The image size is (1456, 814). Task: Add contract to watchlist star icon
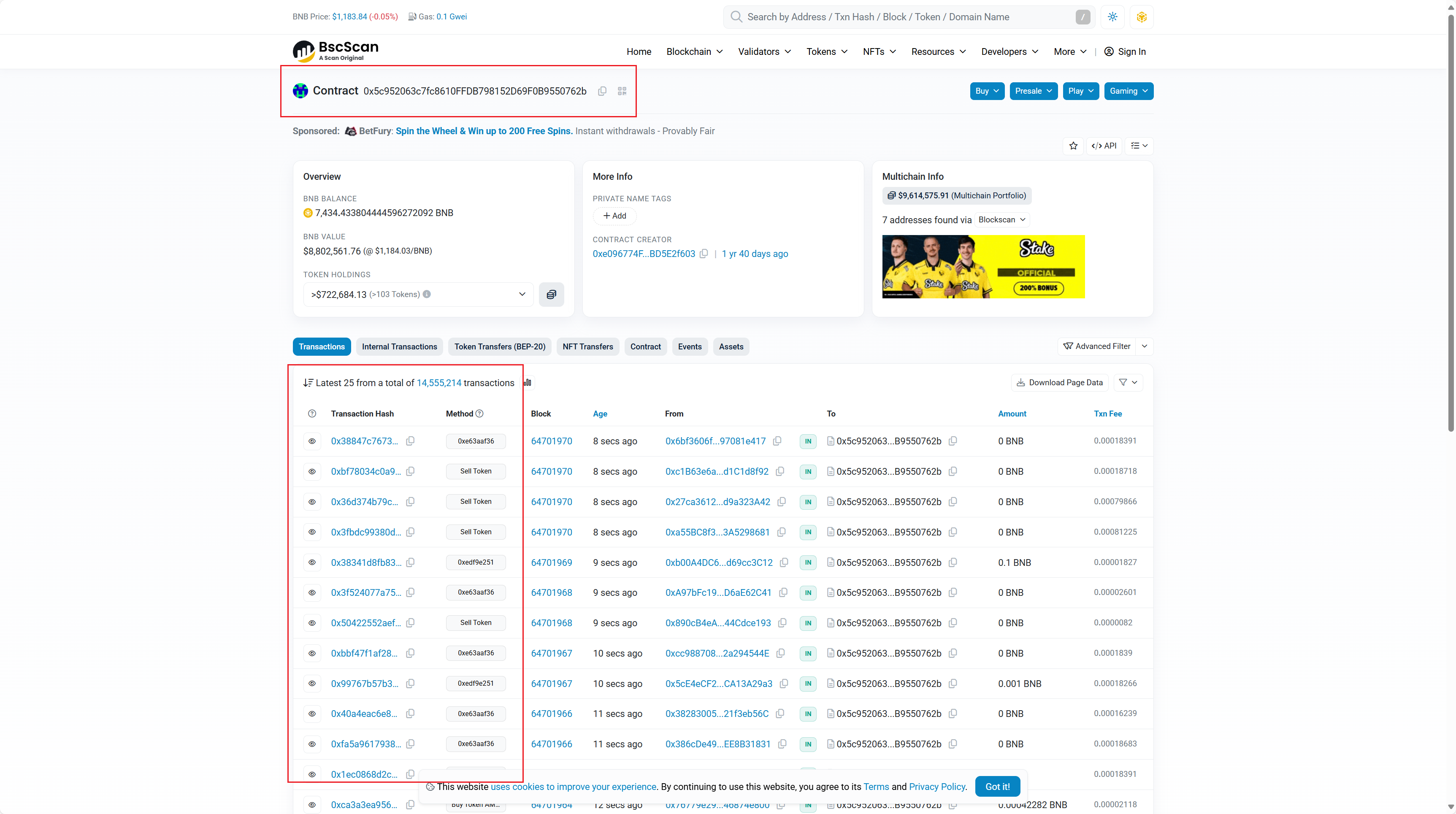coord(1073,146)
